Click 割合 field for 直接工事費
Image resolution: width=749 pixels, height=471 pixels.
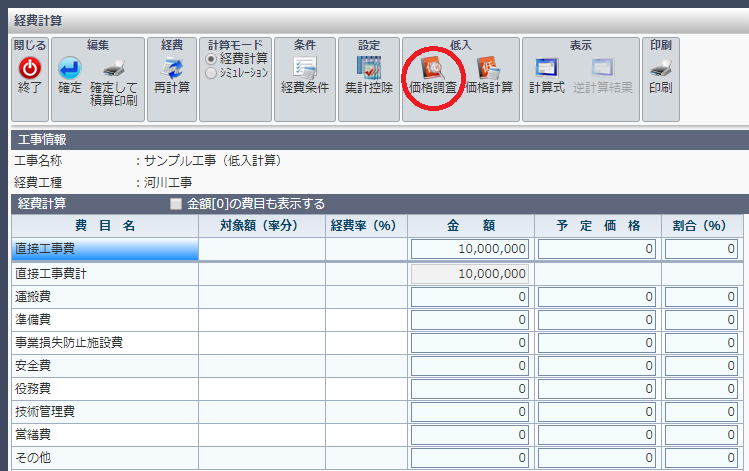coord(701,249)
